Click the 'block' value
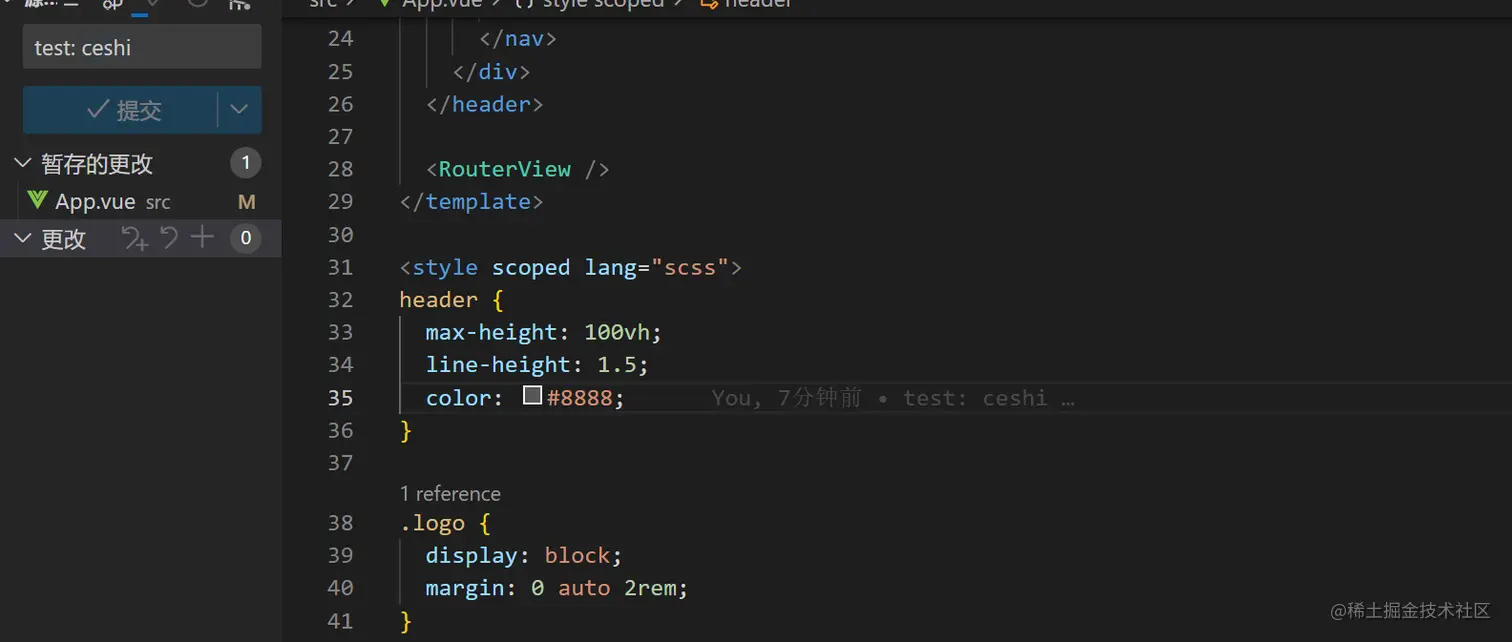 [577, 555]
